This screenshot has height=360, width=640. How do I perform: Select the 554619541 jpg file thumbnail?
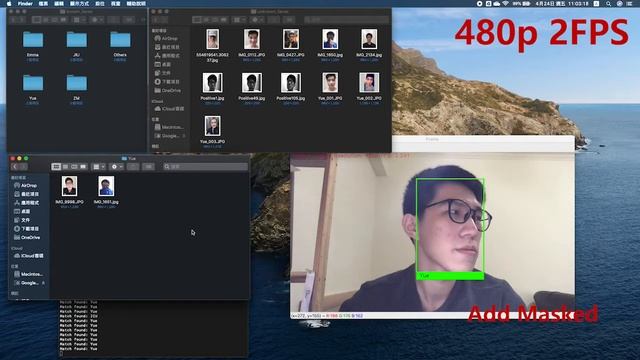(x=213, y=39)
